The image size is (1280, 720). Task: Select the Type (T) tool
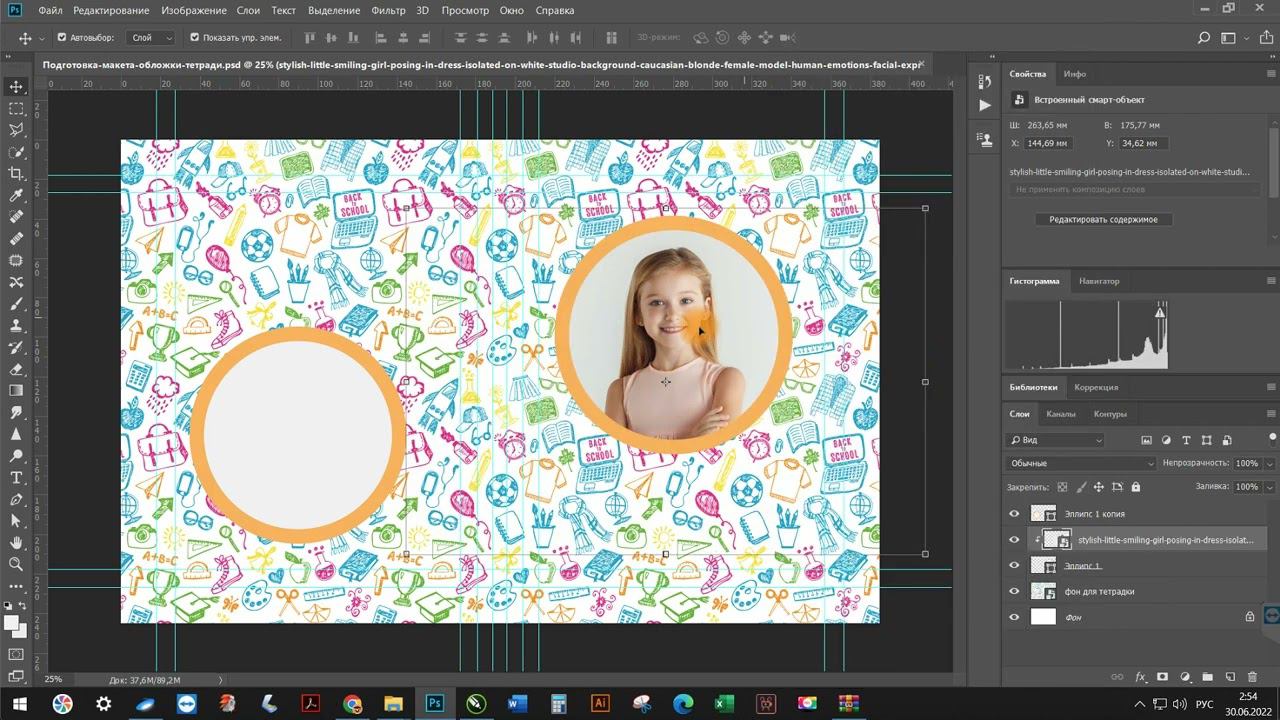[x=16, y=478]
